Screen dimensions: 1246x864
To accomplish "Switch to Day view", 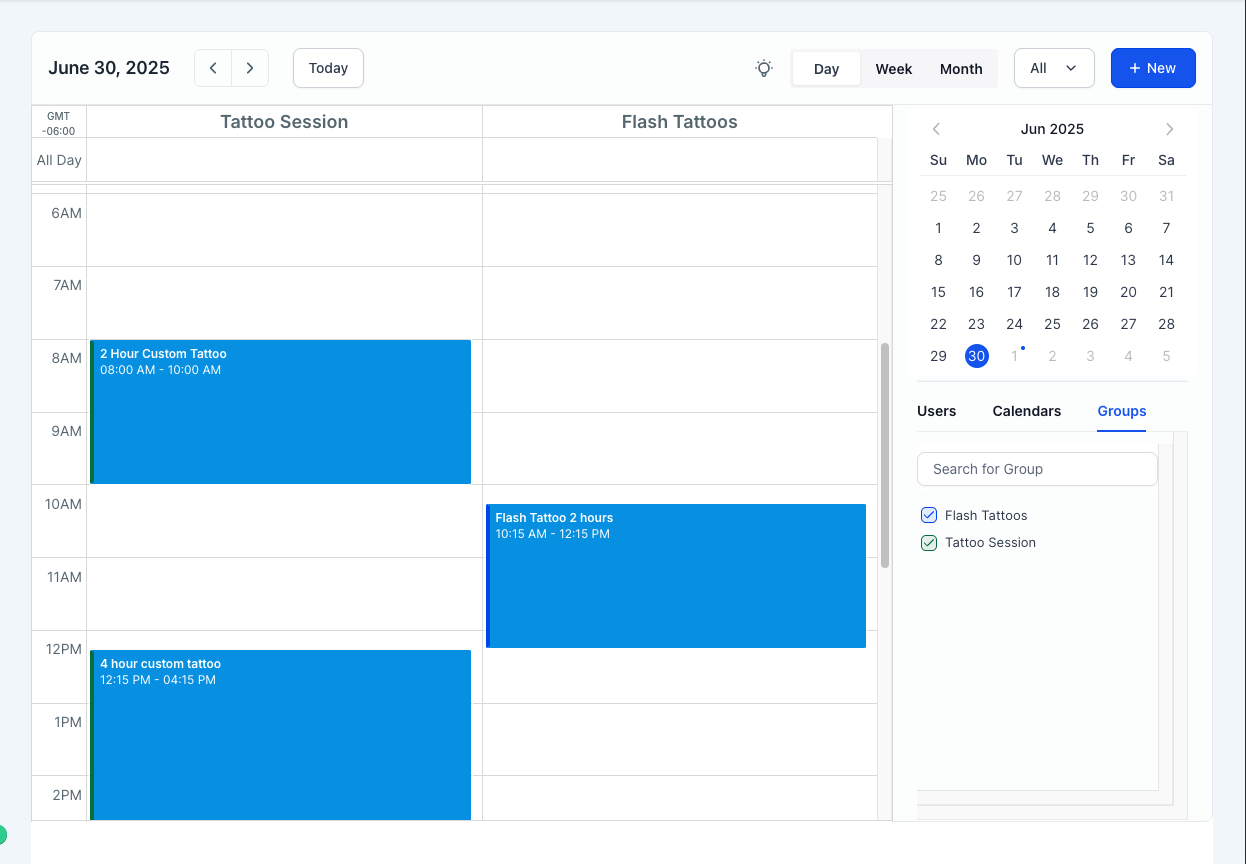I will coord(826,69).
